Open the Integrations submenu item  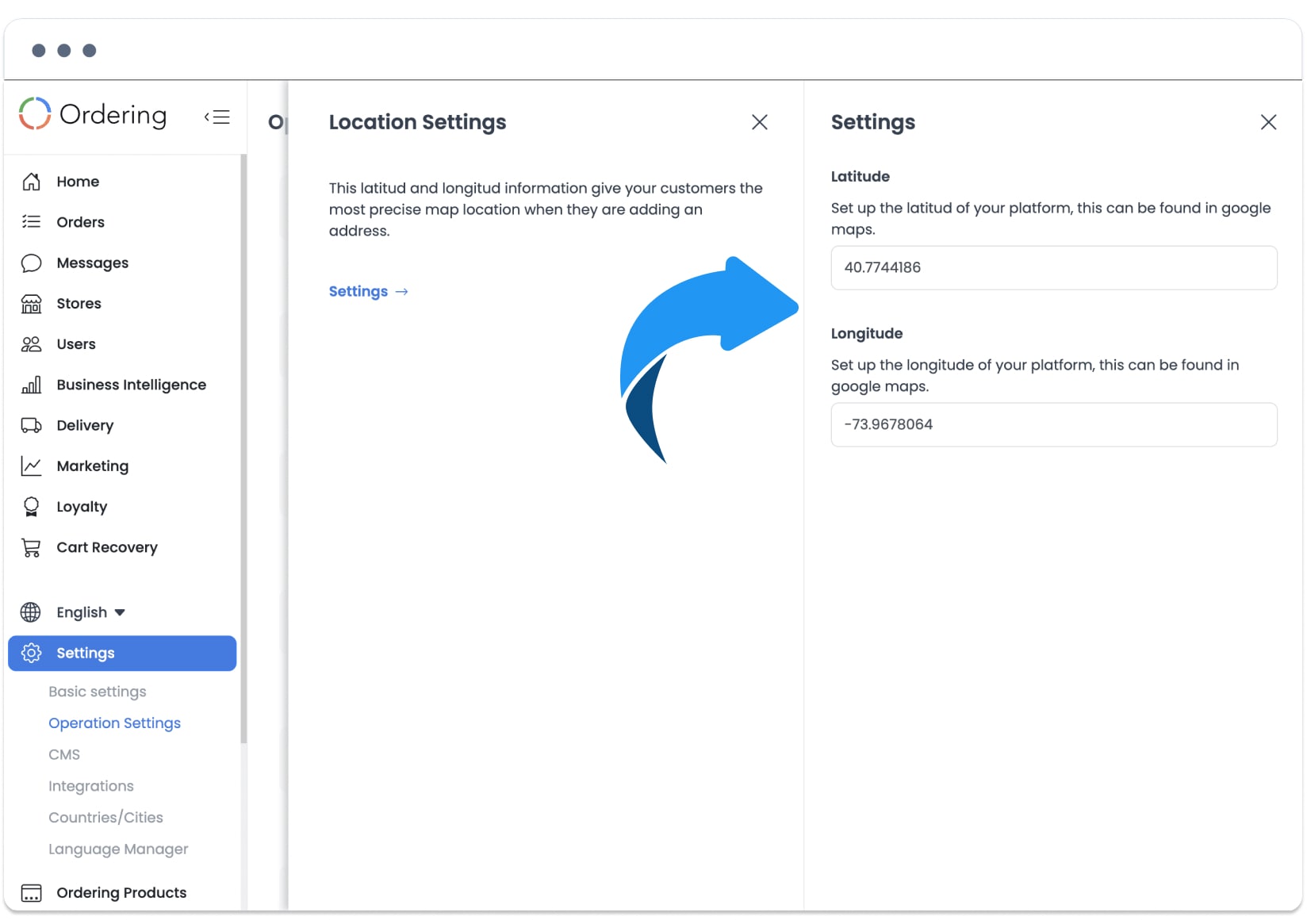tap(91, 786)
